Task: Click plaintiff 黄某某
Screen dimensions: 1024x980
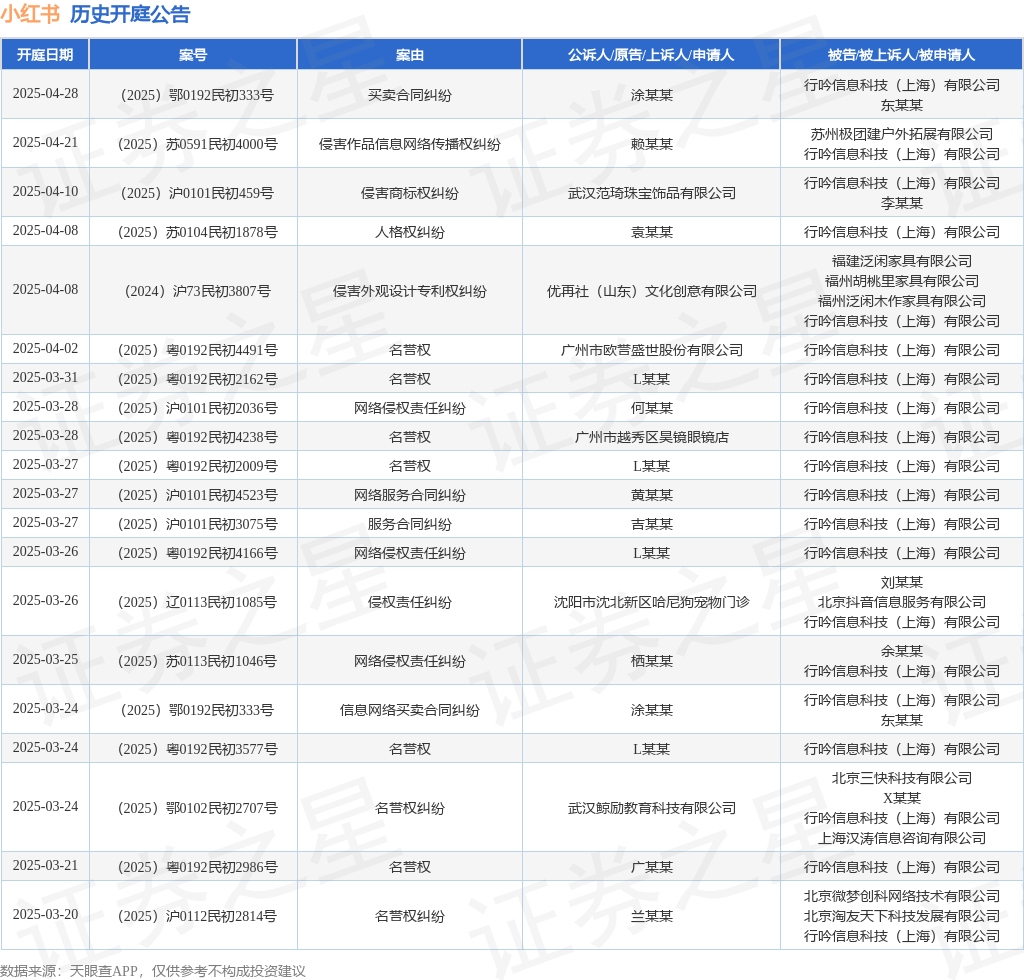Action: click(651, 496)
